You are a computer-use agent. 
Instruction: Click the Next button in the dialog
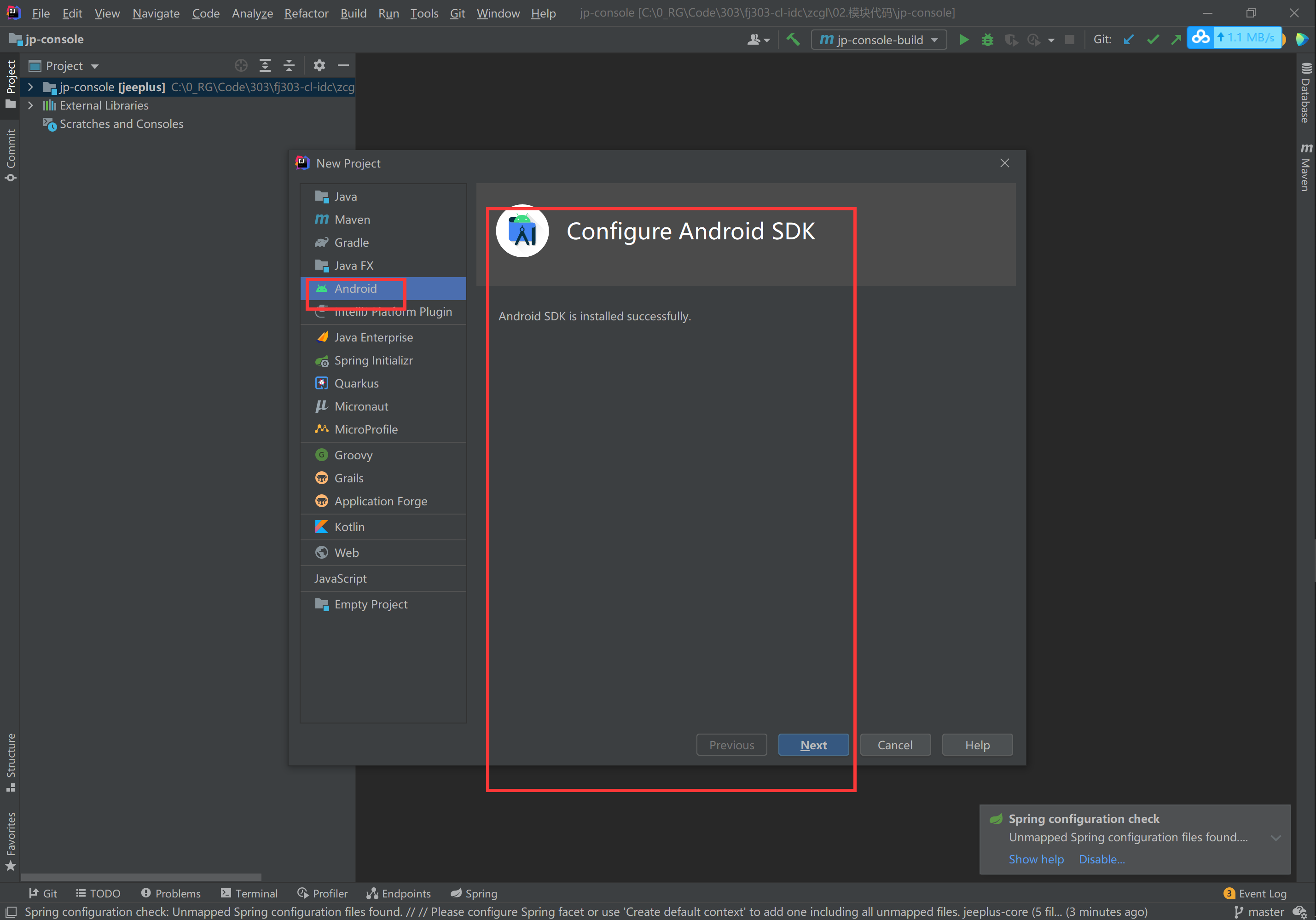(x=813, y=745)
